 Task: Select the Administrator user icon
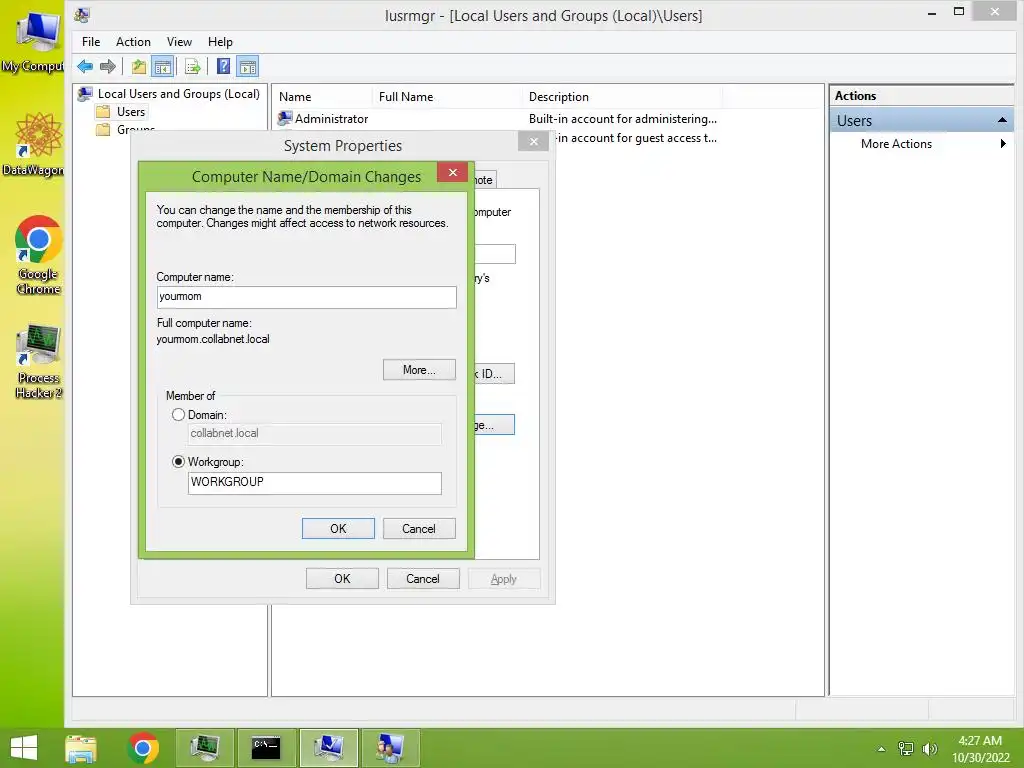[x=285, y=119]
